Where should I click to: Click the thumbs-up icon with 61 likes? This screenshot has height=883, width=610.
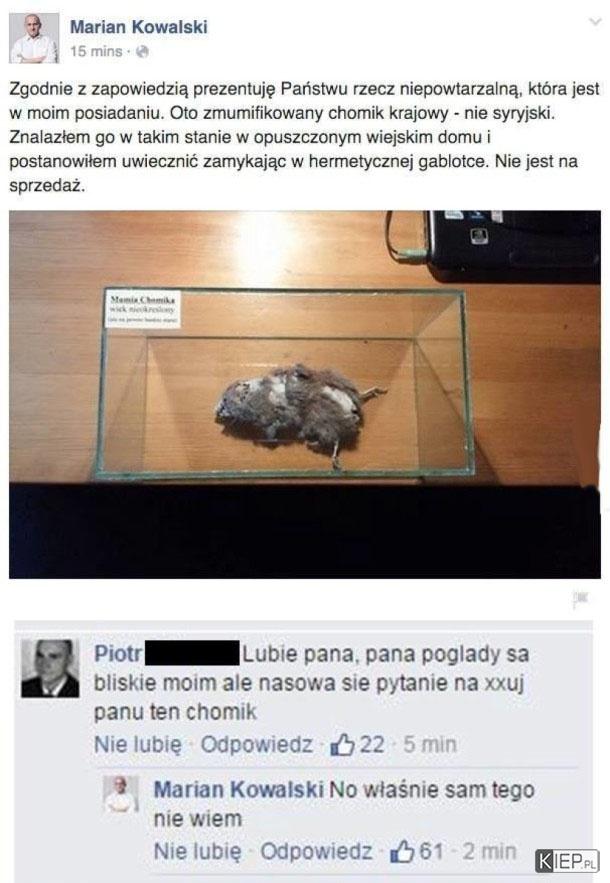click(402, 851)
